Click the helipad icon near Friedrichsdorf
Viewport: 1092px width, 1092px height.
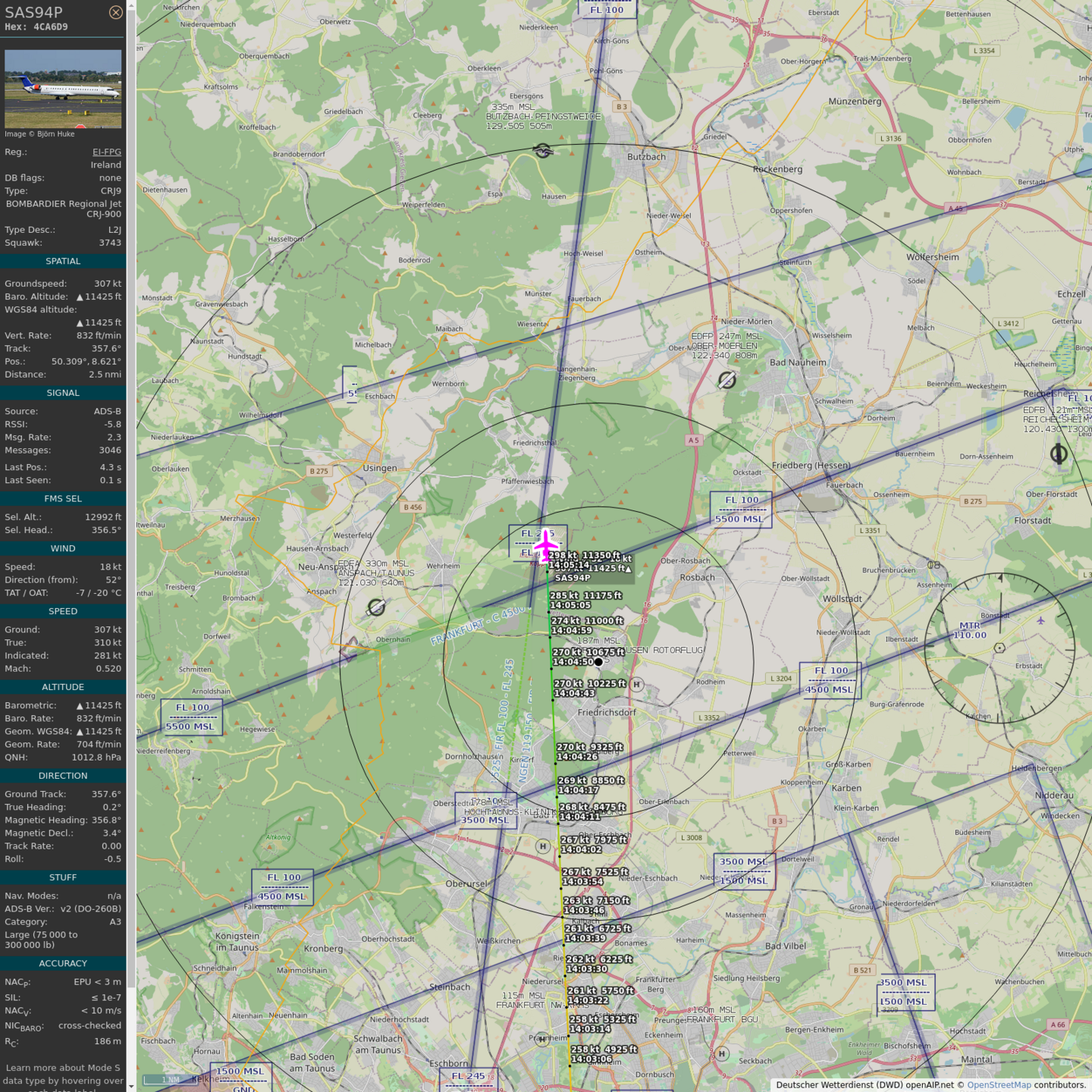pos(637,684)
